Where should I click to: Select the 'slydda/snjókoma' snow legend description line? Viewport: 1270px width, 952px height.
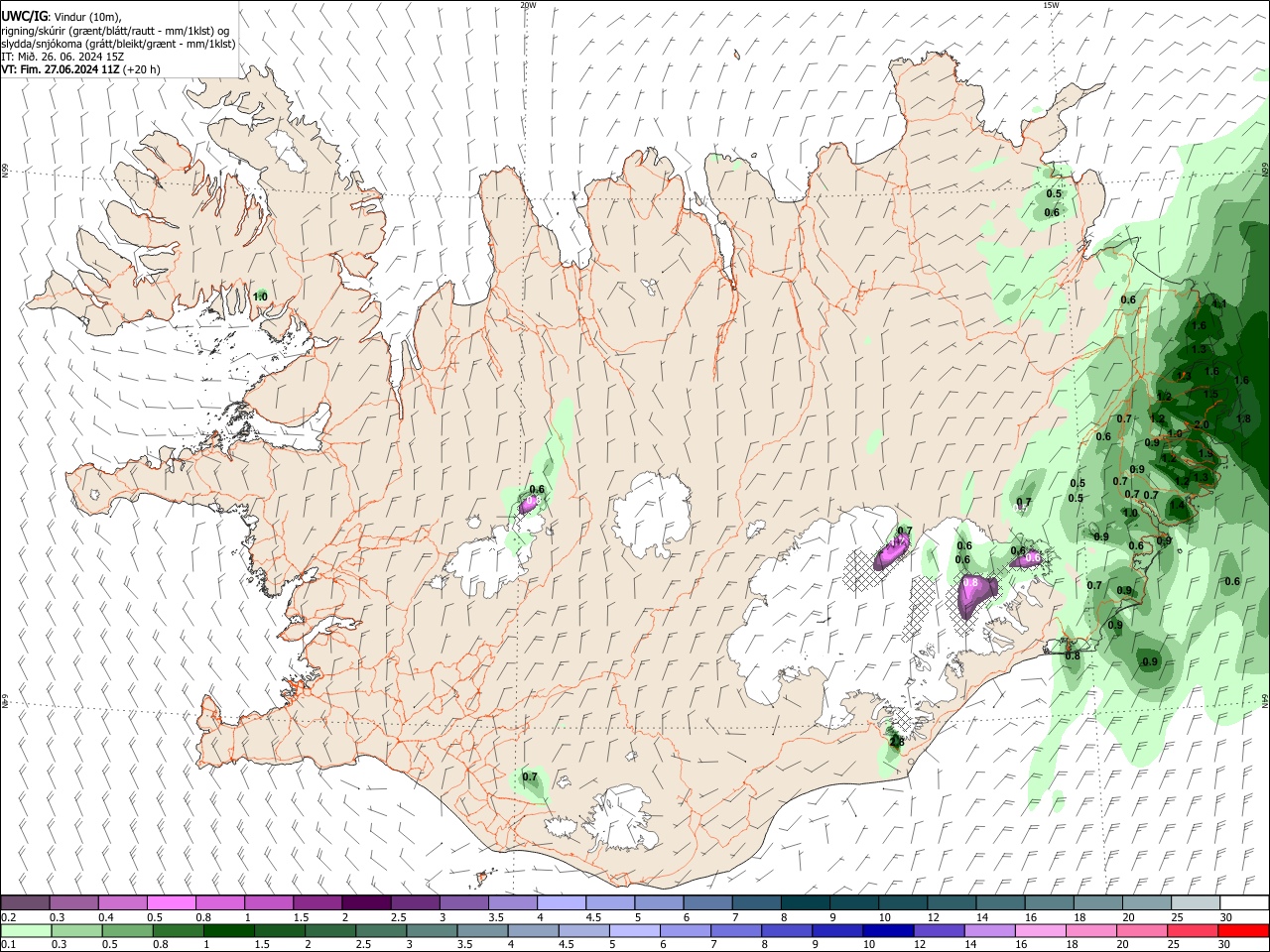tap(118, 44)
